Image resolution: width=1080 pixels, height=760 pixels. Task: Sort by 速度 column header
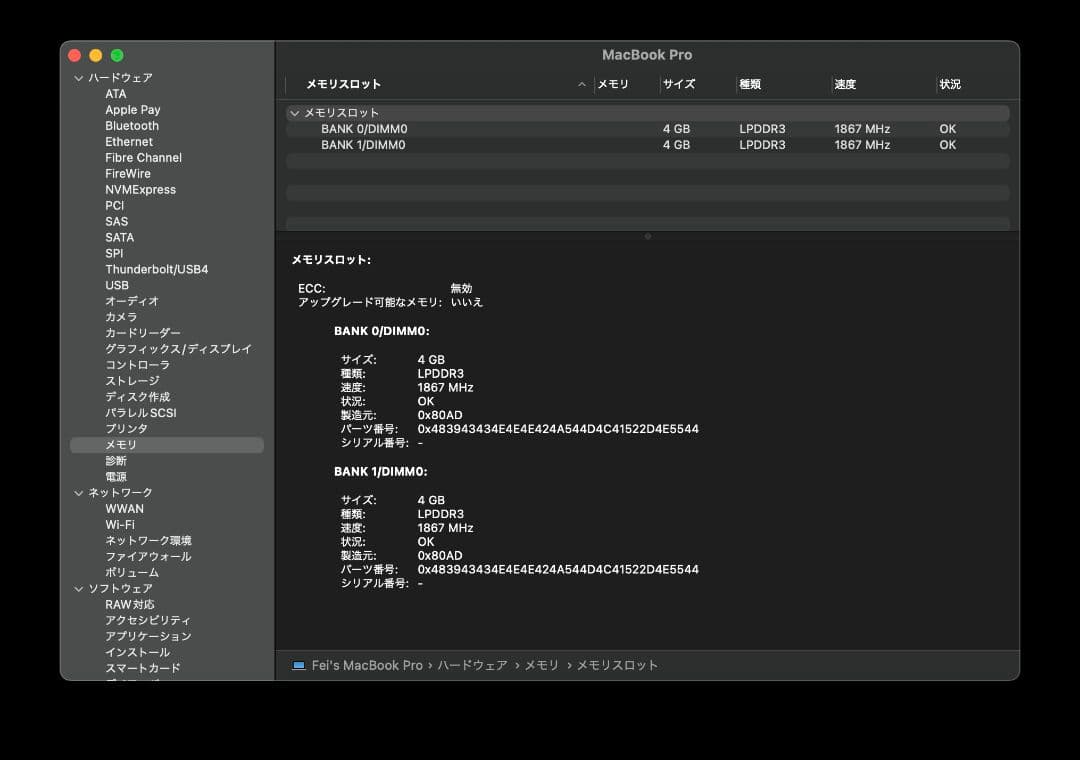[845, 85]
